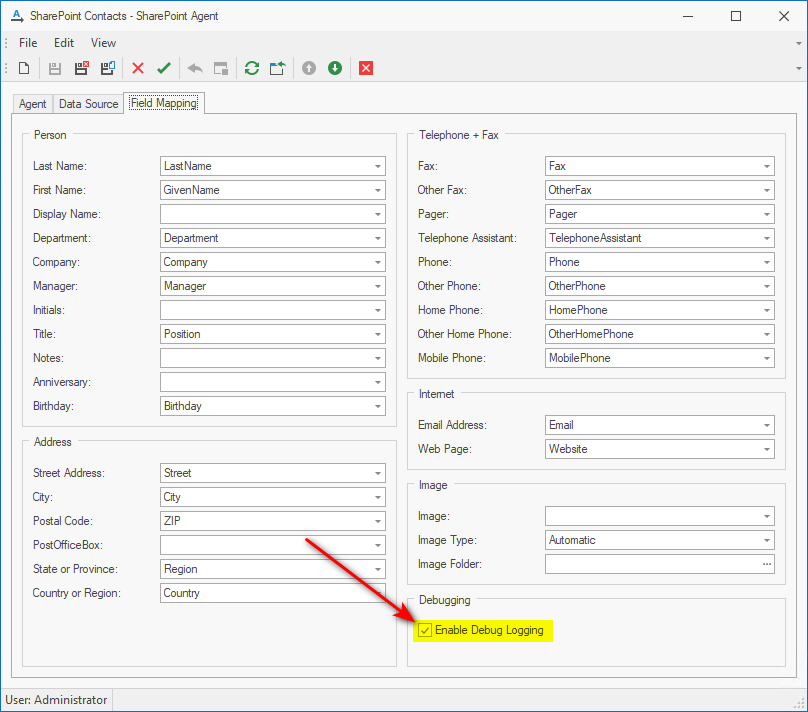Click the grey up arrow circle icon

pyautogui.click(x=309, y=68)
